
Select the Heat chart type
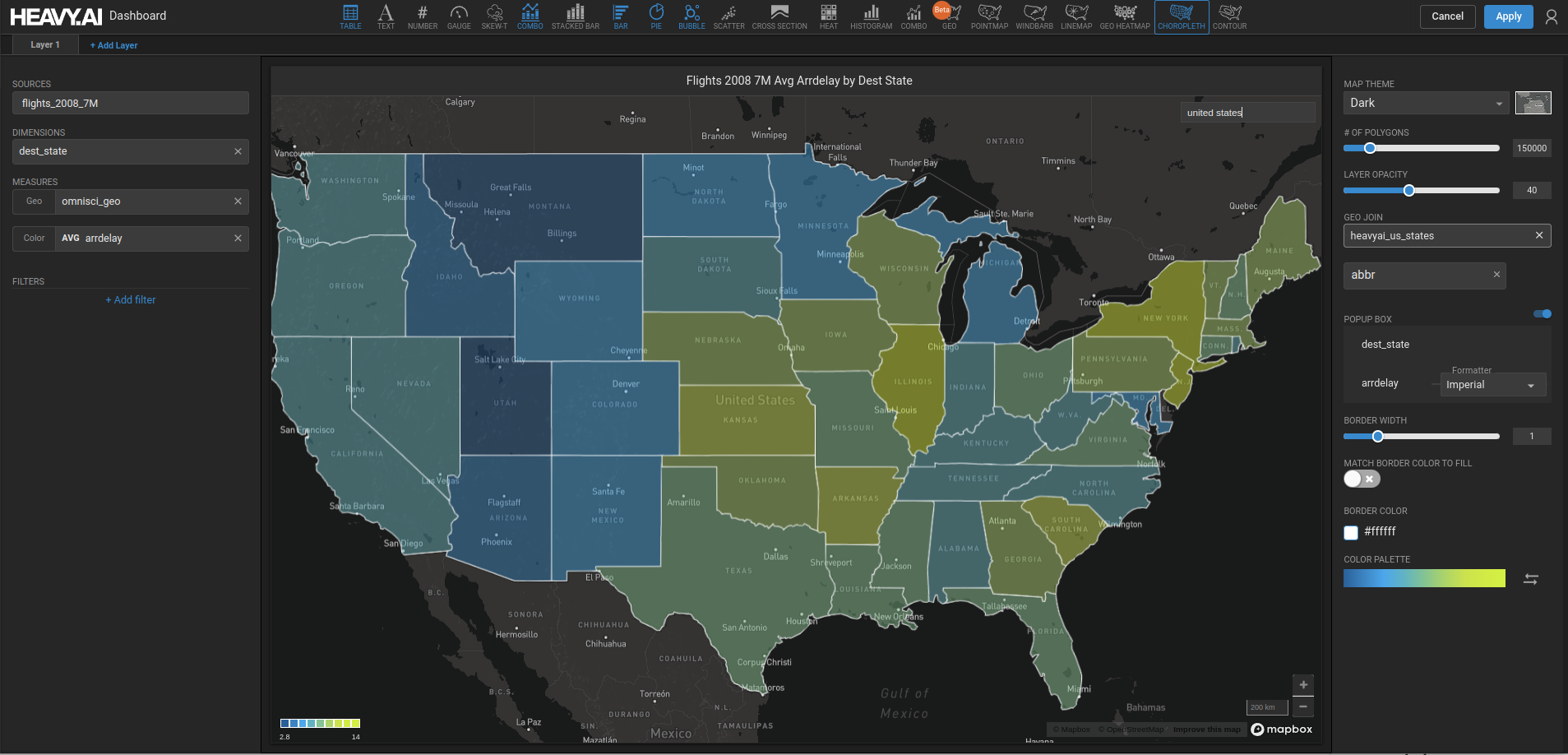tap(829, 16)
